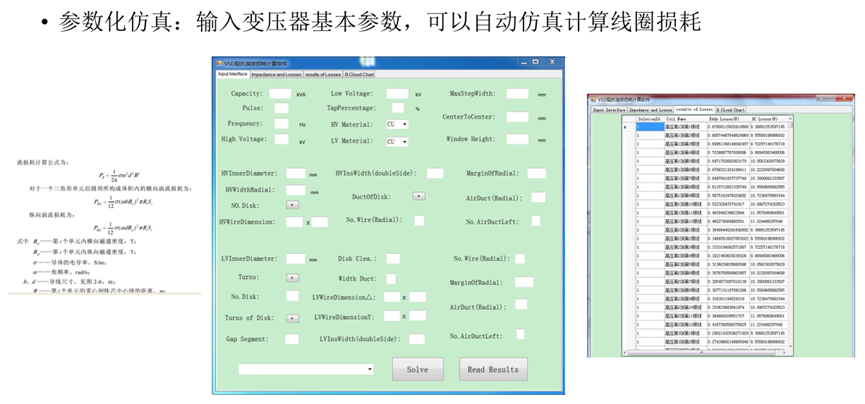Click the first LVWireDimension△ box

(x=392, y=297)
